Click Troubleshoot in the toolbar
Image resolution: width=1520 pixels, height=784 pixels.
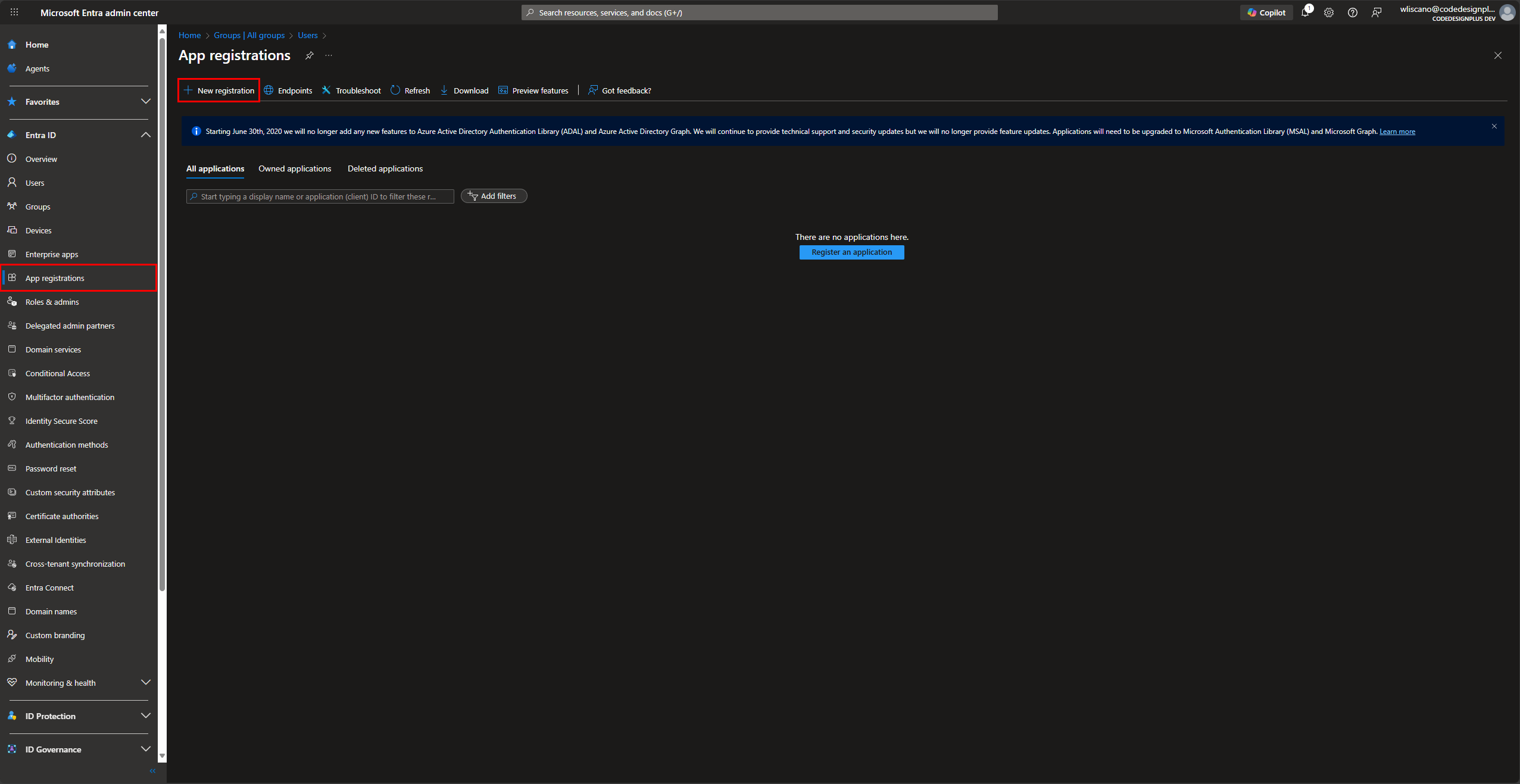click(351, 90)
